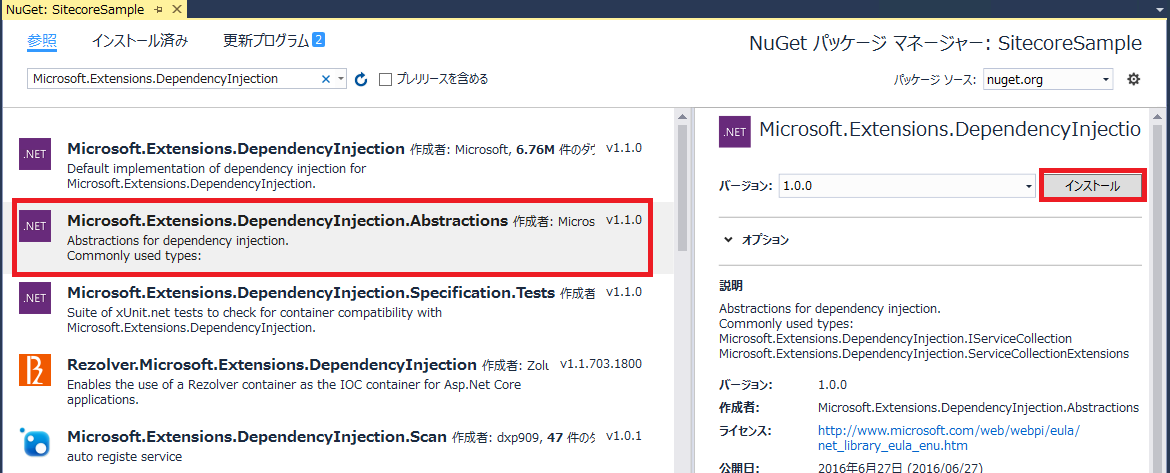The height and width of the screenshot is (473, 1170).
Task: Click the updates count badge 2
Action: pos(319,40)
